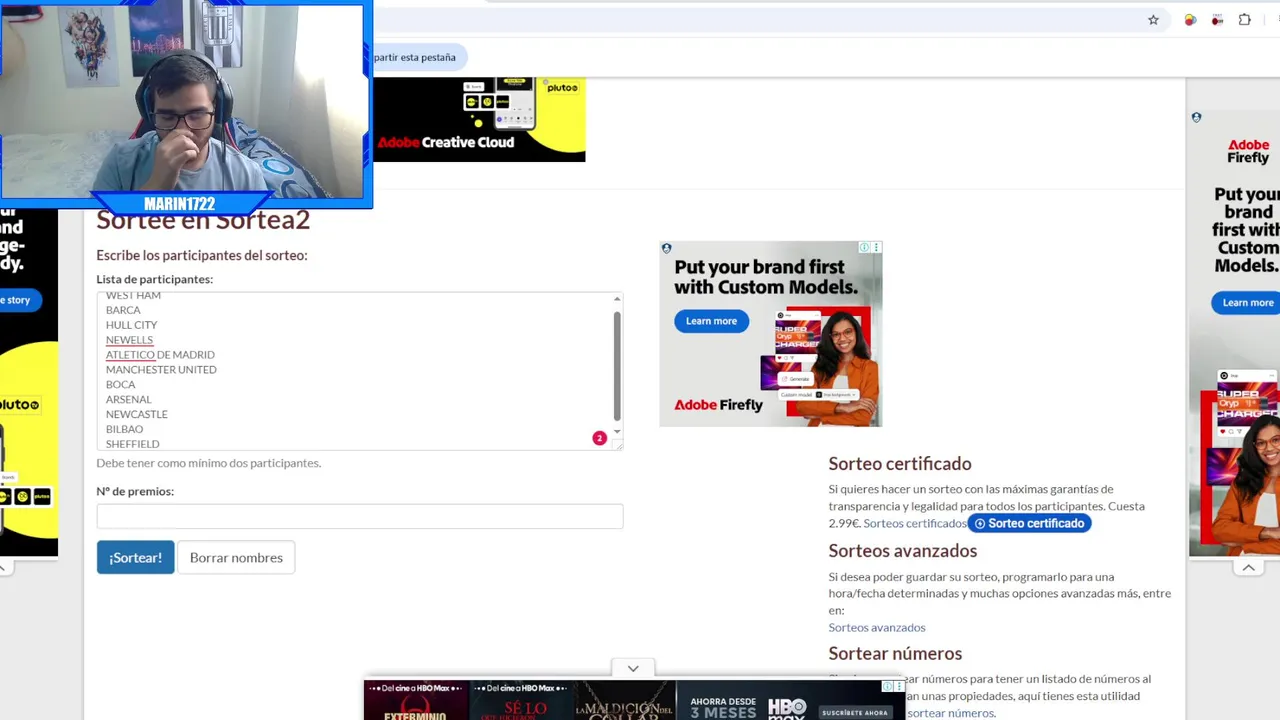
Task: Click the BARCA entry in participants list
Action: (x=123, y=310)
